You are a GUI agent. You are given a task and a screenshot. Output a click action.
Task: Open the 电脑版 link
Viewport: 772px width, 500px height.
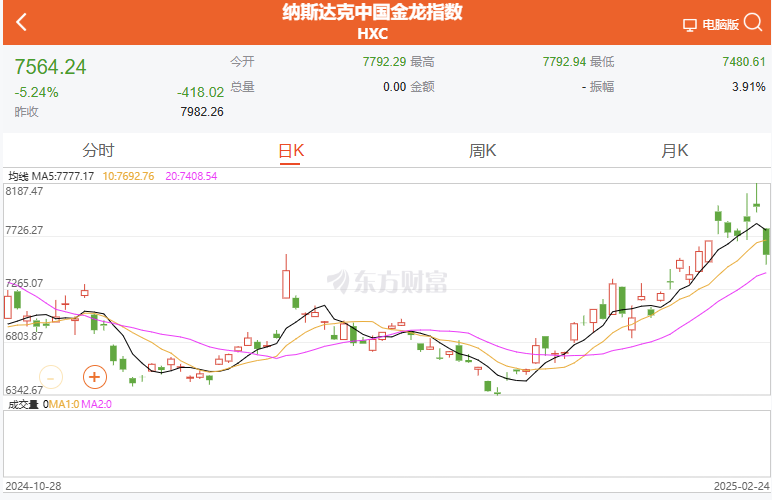pyautogui.click(x=720, y=25)
